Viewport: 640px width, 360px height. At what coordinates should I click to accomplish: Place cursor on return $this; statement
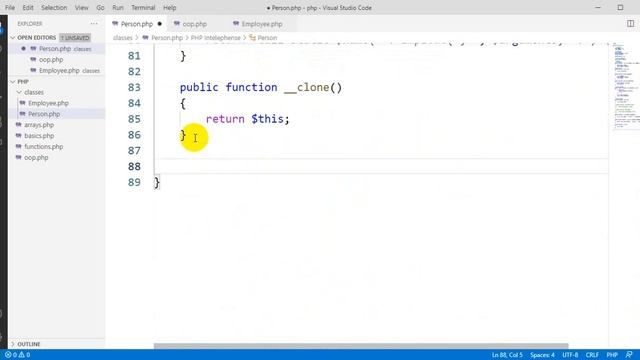pyautogui.click(x=247, y=119)
